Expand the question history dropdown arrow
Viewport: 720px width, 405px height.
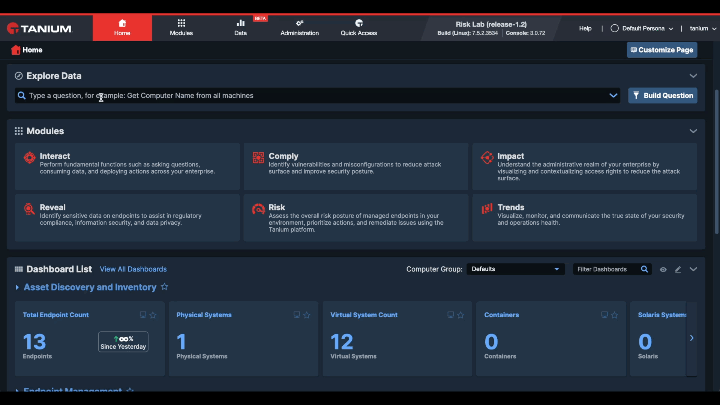click(x=613, y=96)
